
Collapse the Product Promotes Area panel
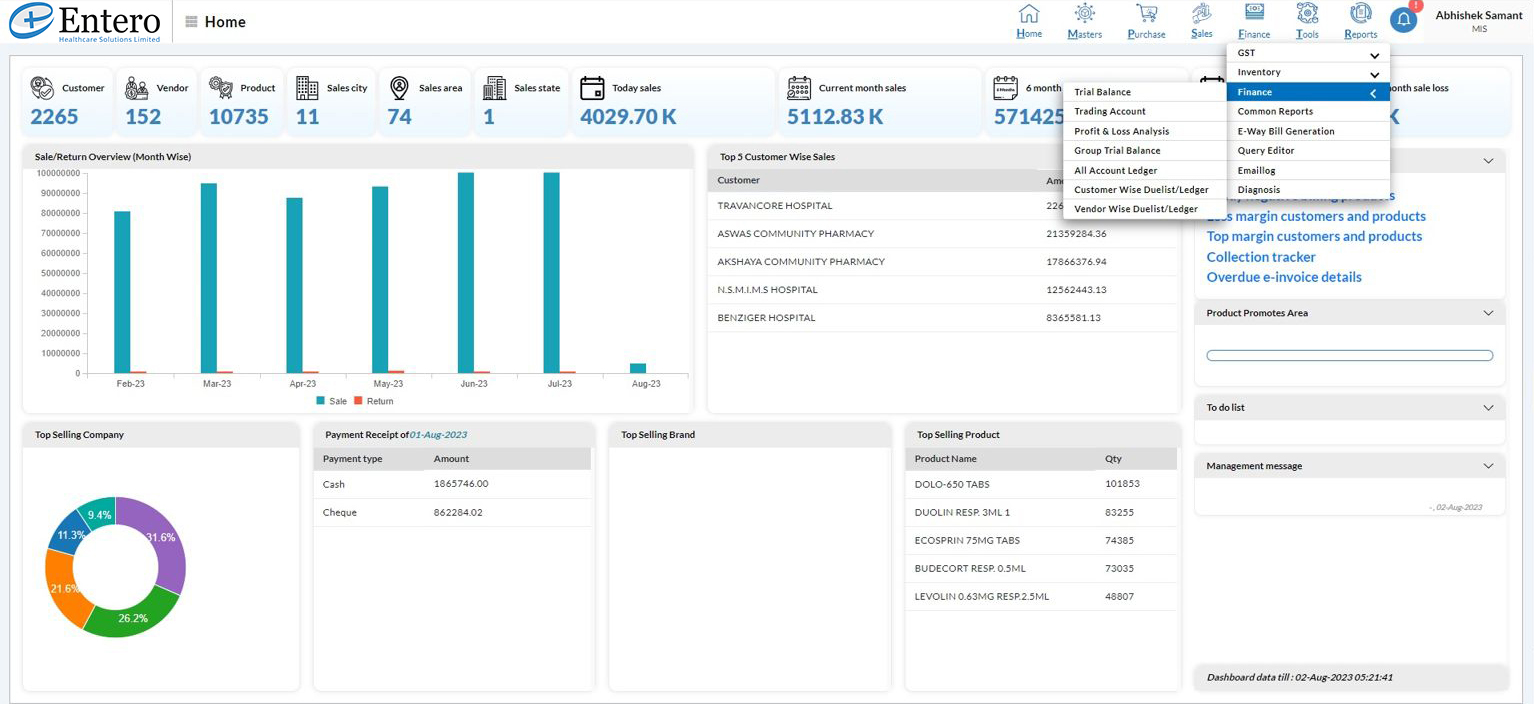[x=1488, y=313]
